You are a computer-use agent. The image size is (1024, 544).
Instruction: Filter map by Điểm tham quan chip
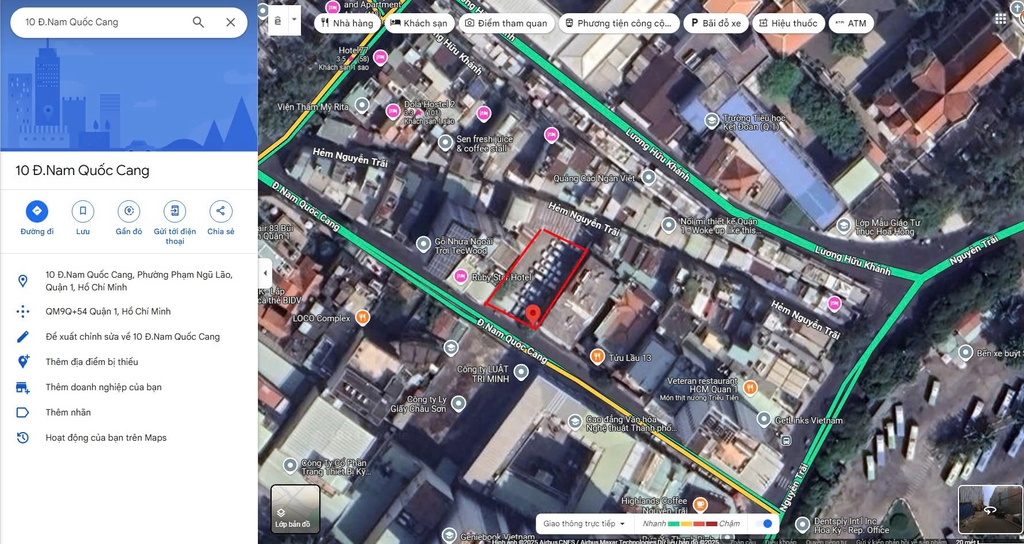pyautogui.click(x=505, y=23)
